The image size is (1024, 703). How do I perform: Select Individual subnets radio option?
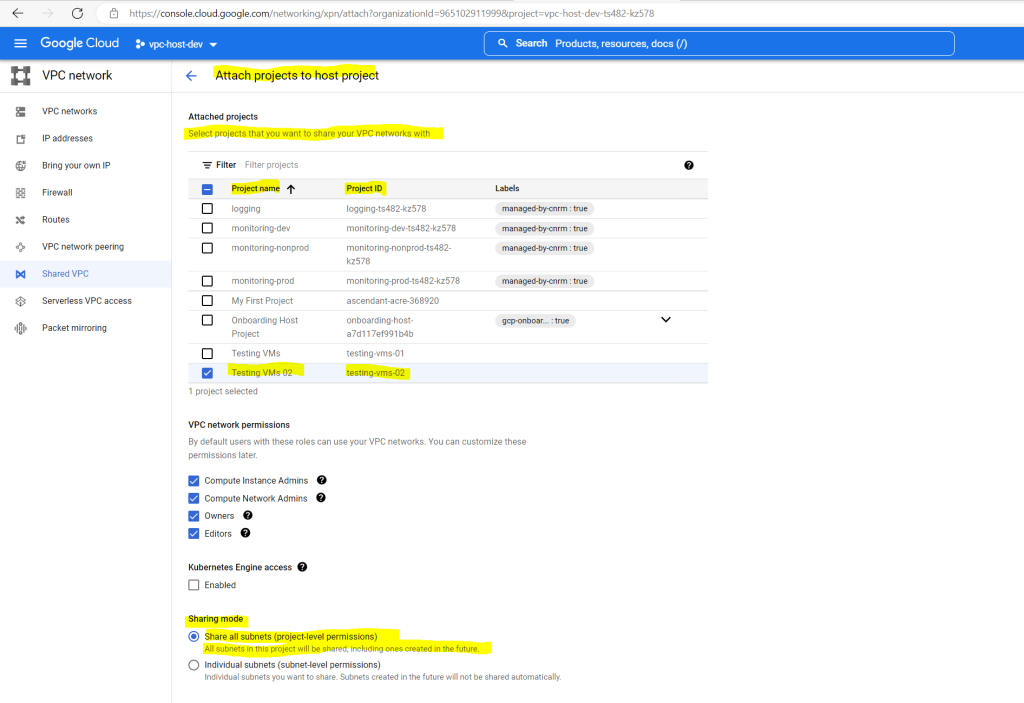(193, 665)
